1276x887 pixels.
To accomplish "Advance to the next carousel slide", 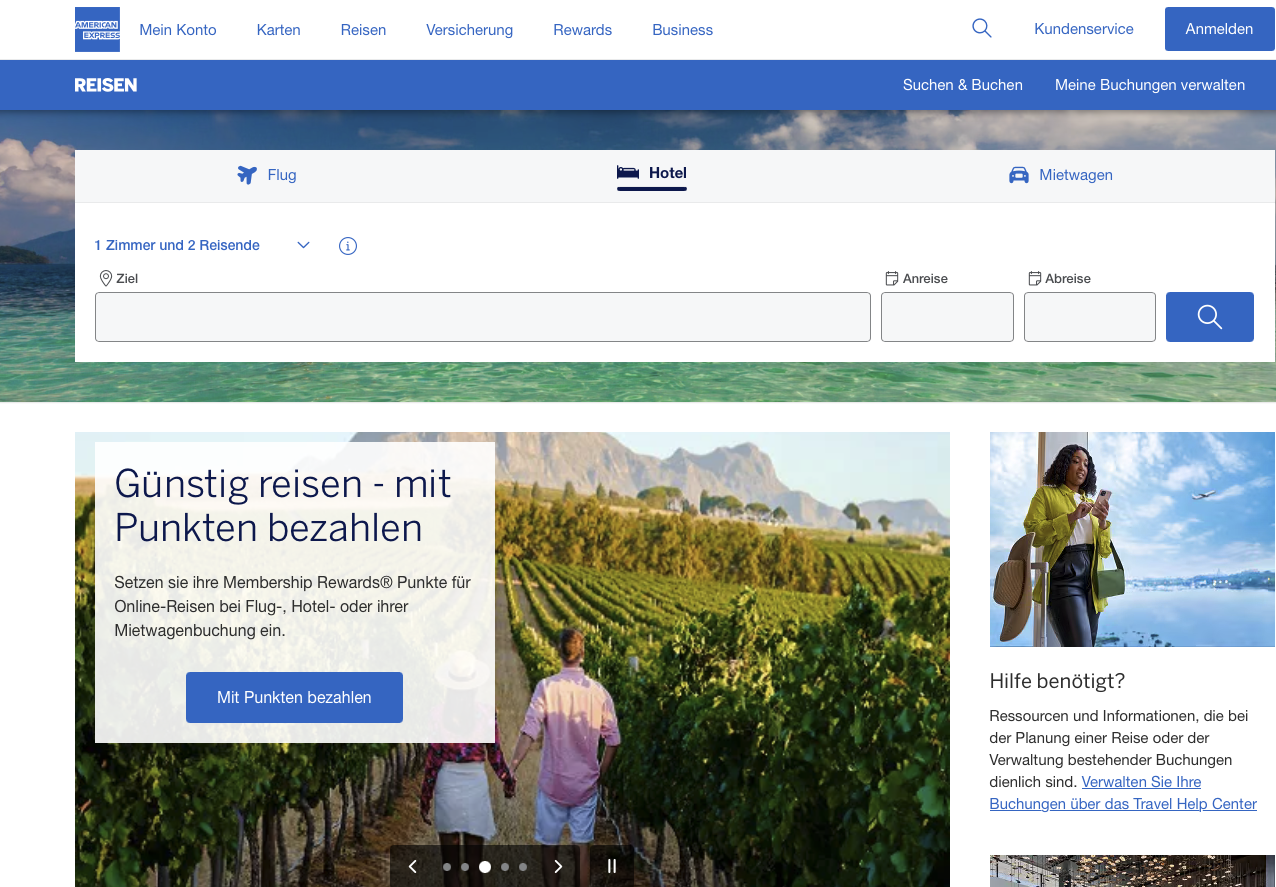I will (558, 867).
